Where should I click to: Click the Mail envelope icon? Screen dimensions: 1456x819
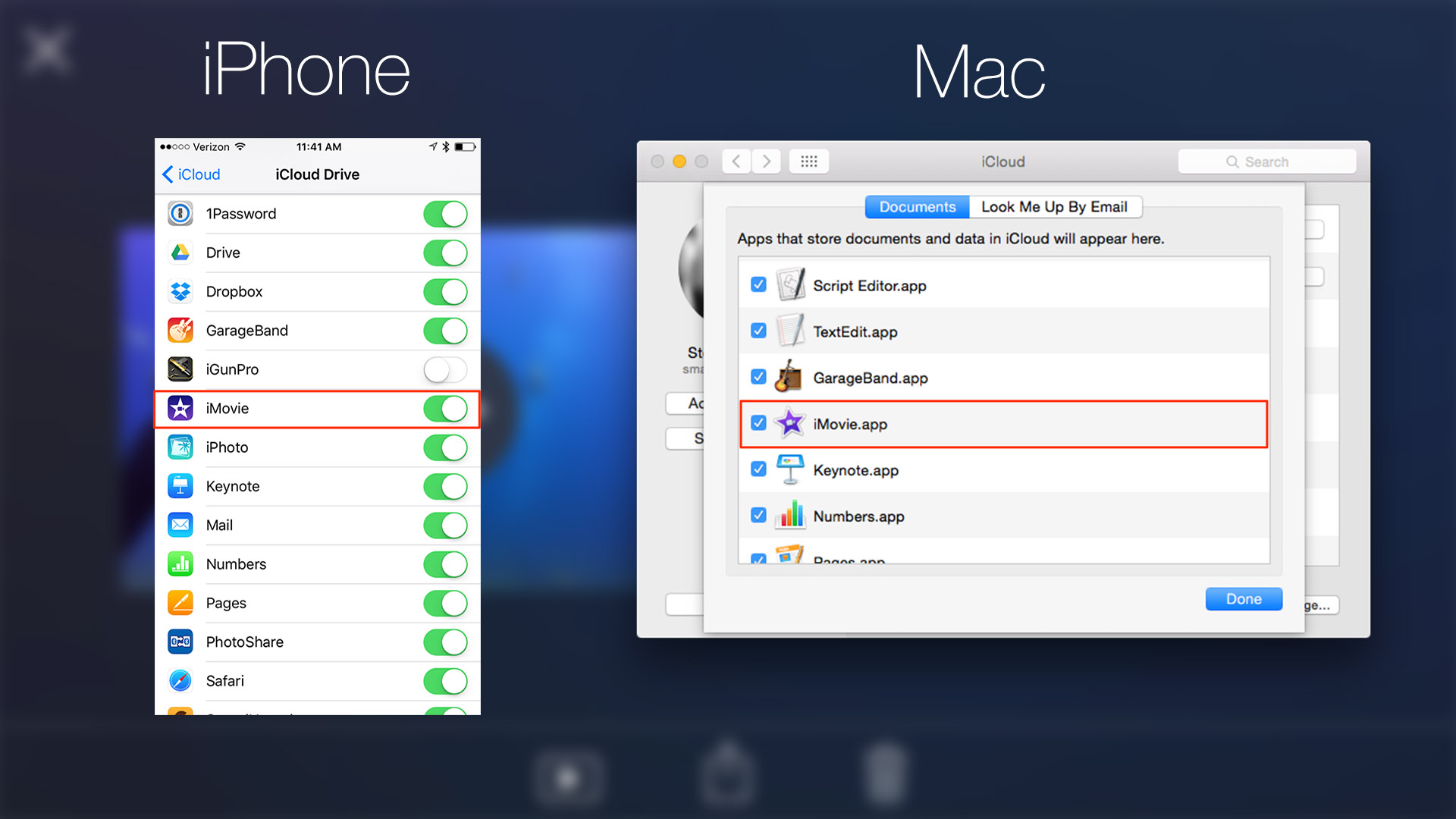pos(180,525)
